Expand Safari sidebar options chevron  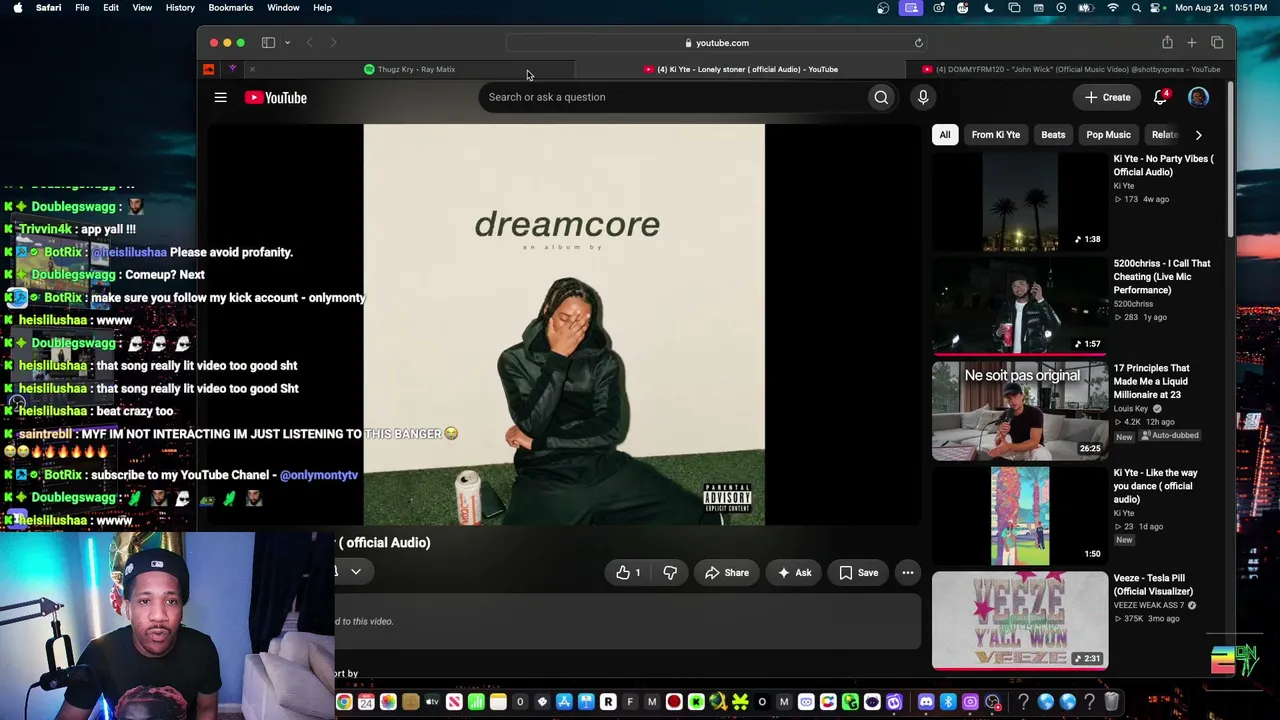click(x=287, y=43)
